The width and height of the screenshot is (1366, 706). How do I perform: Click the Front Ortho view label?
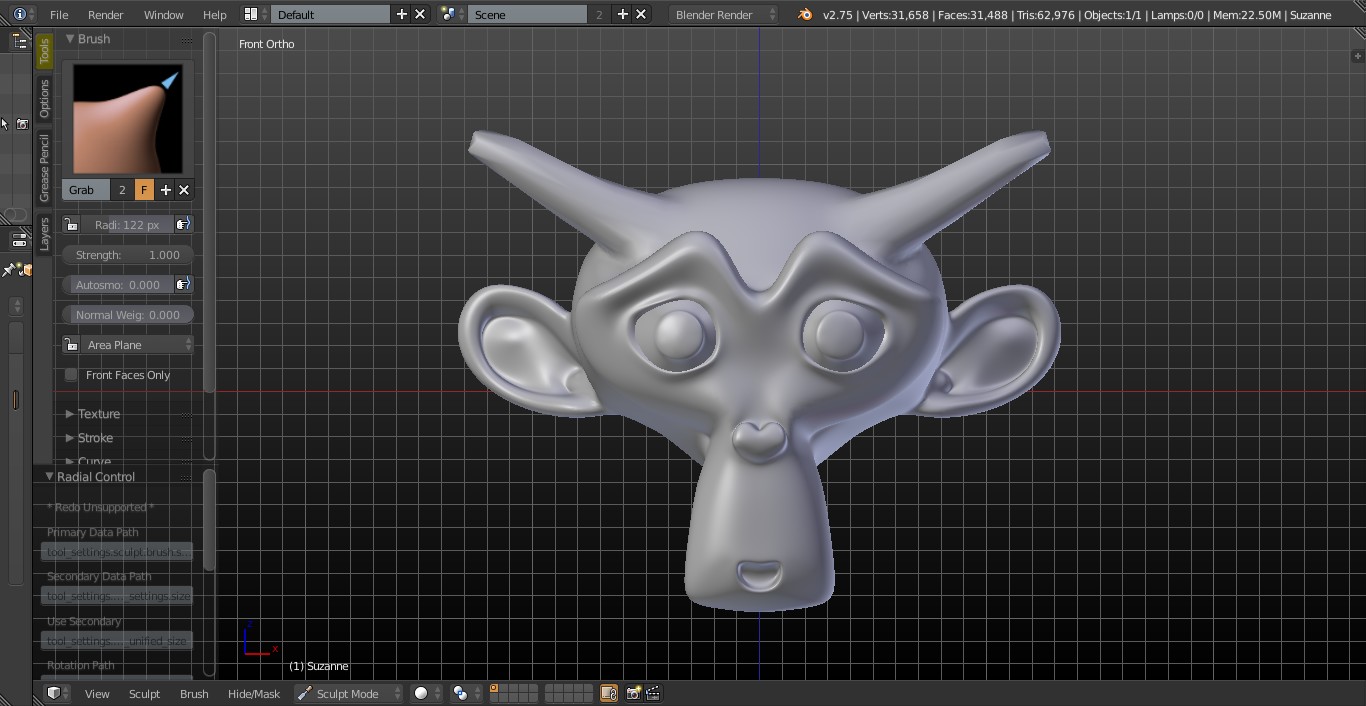pyautogui.click(x=267, y=44)
